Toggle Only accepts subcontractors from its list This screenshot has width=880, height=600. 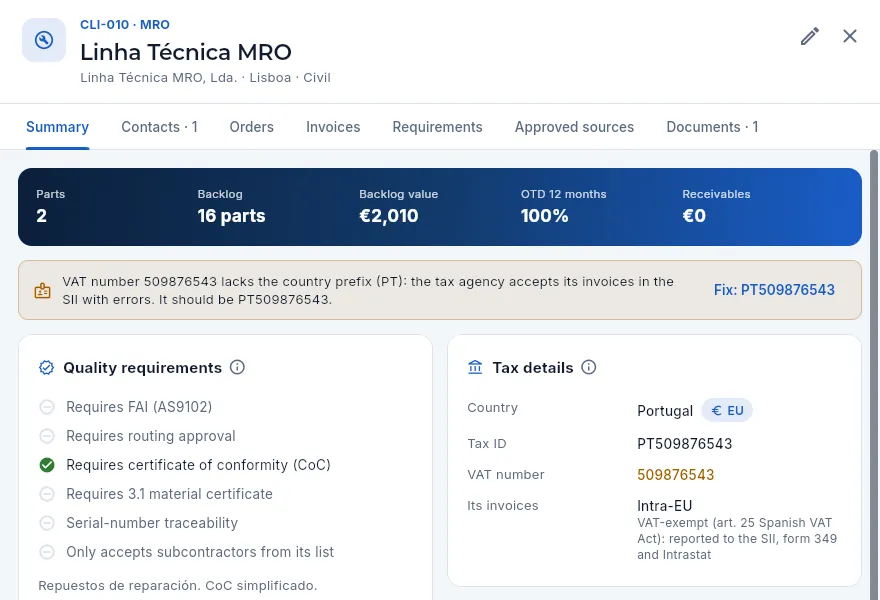point(47,552)
